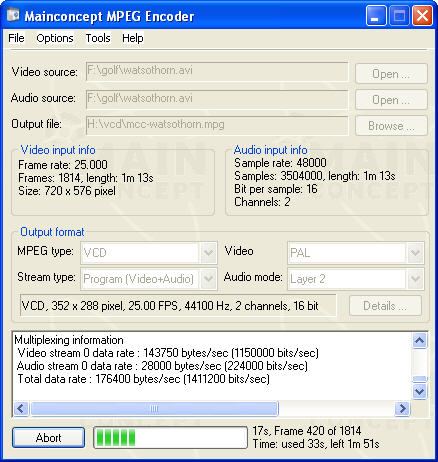Screen dimensions: 438x462
Task: Click the Details button
Action: point(385,306)
